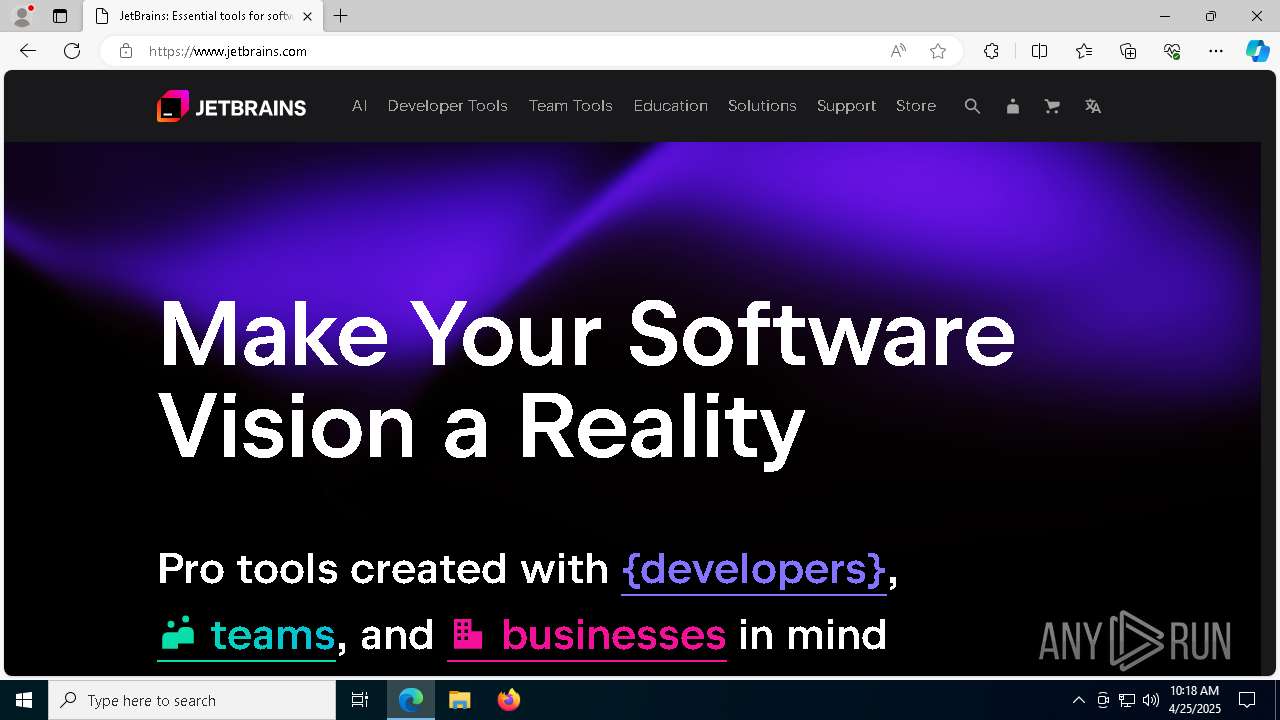
Task: Open the Store menu item
Action: pos(916,106)
